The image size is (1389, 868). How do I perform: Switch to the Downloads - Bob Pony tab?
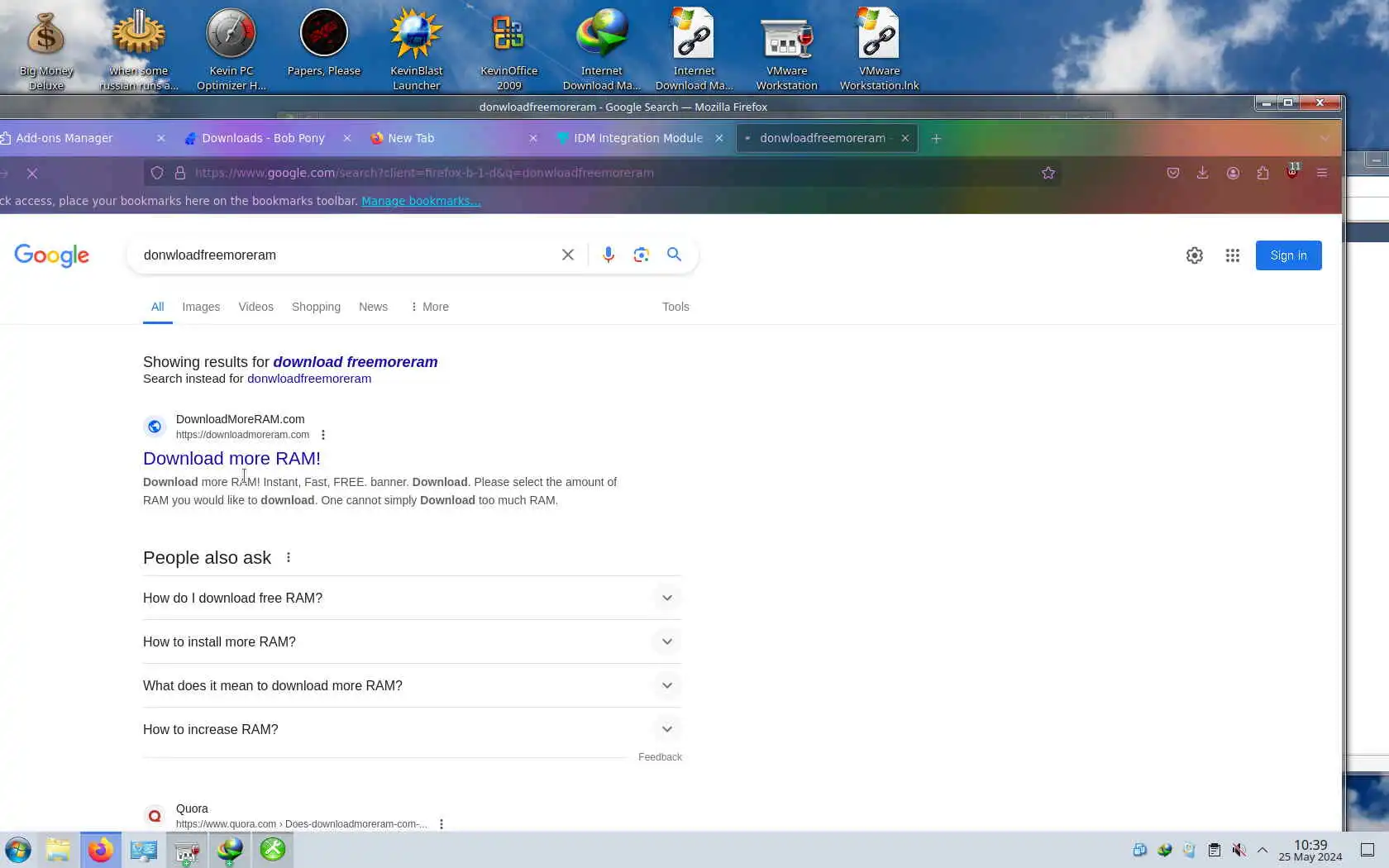(x=263, y=138)
